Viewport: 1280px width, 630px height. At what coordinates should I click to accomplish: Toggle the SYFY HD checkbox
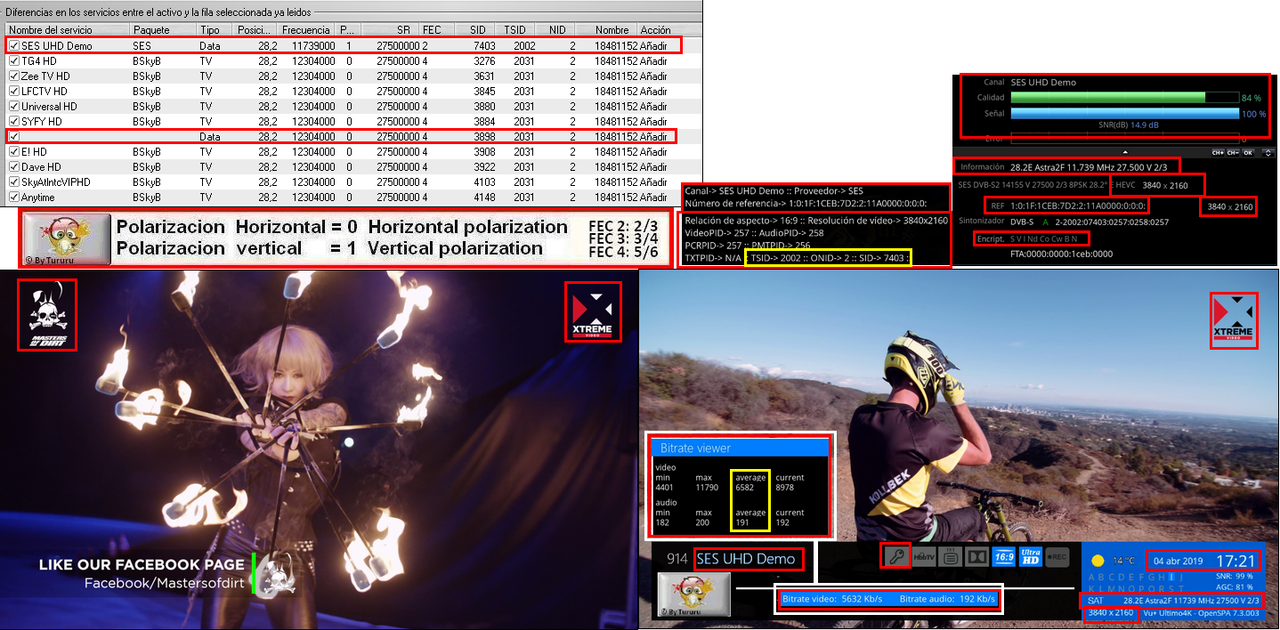tap(14, 121)
